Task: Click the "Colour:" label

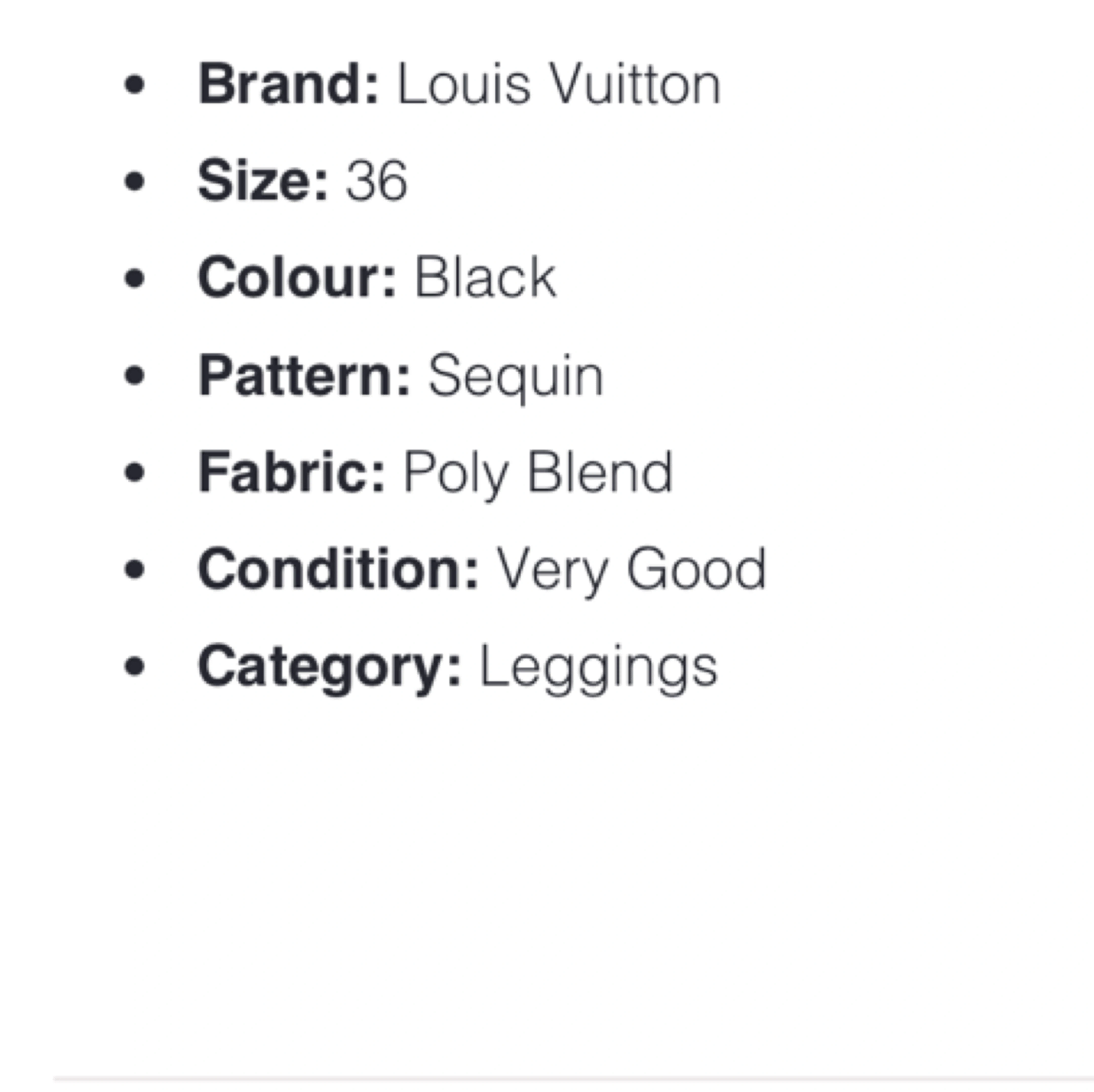Action: [x=297, y=278]
